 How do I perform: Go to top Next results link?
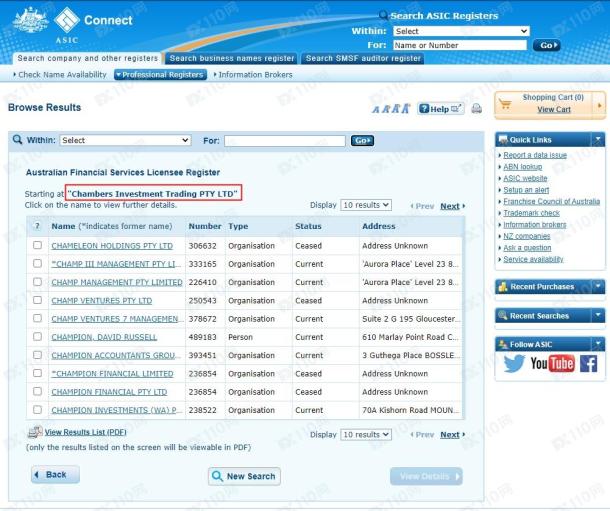click(x=450, y=206)
